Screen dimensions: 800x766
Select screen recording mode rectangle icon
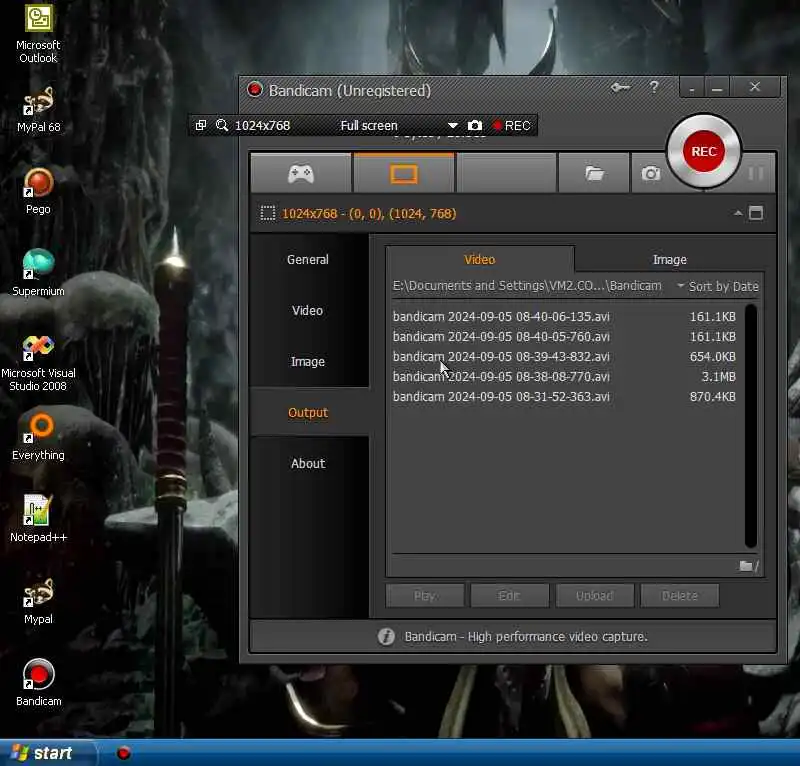404,174
